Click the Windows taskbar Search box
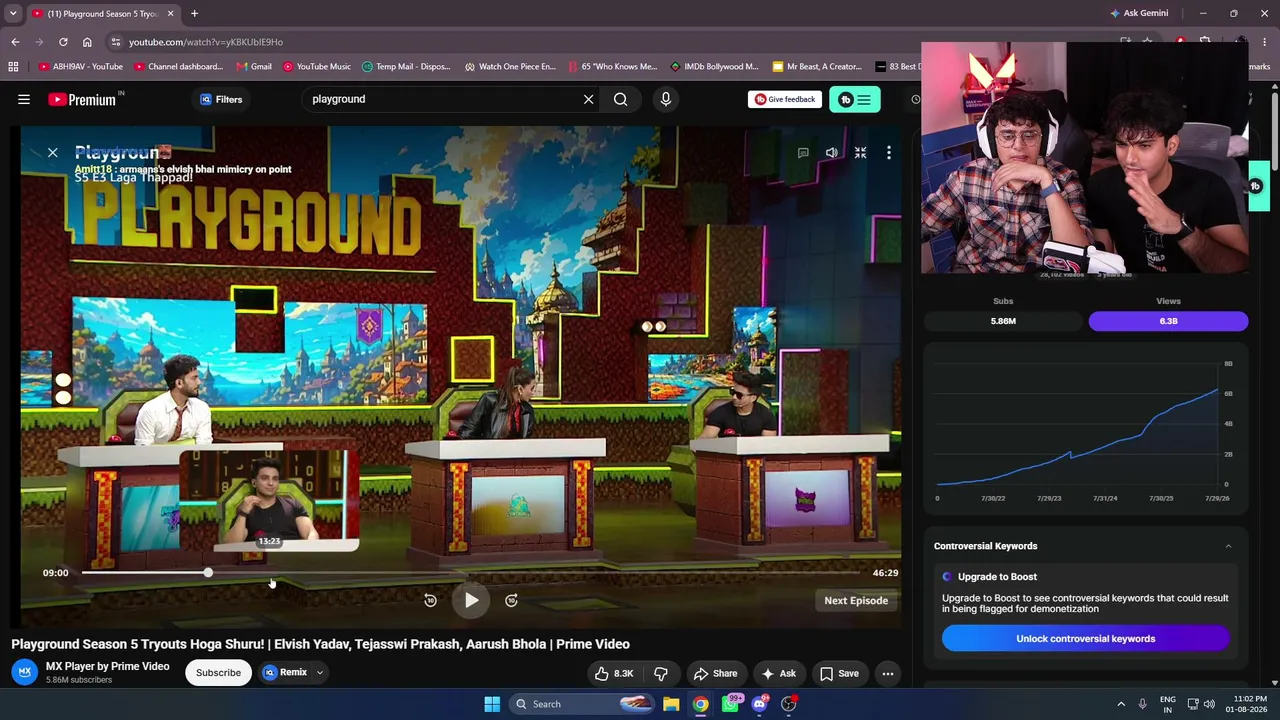Image resolution: width=1280 pixels, height=720 pixels. [584, 704]
